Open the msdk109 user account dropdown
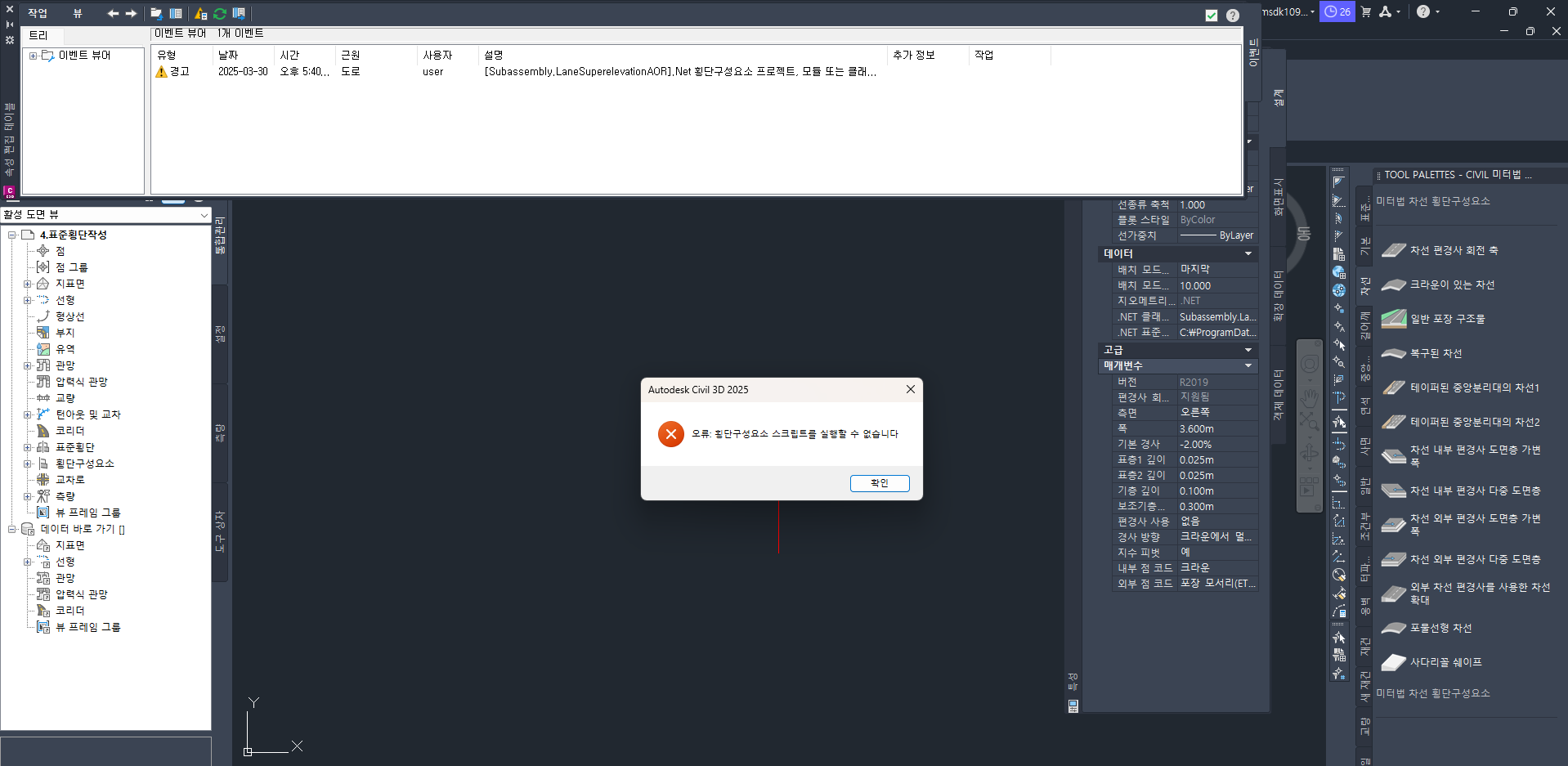1568x766 pixels. pyautogui.click(x=1288, y=11)
